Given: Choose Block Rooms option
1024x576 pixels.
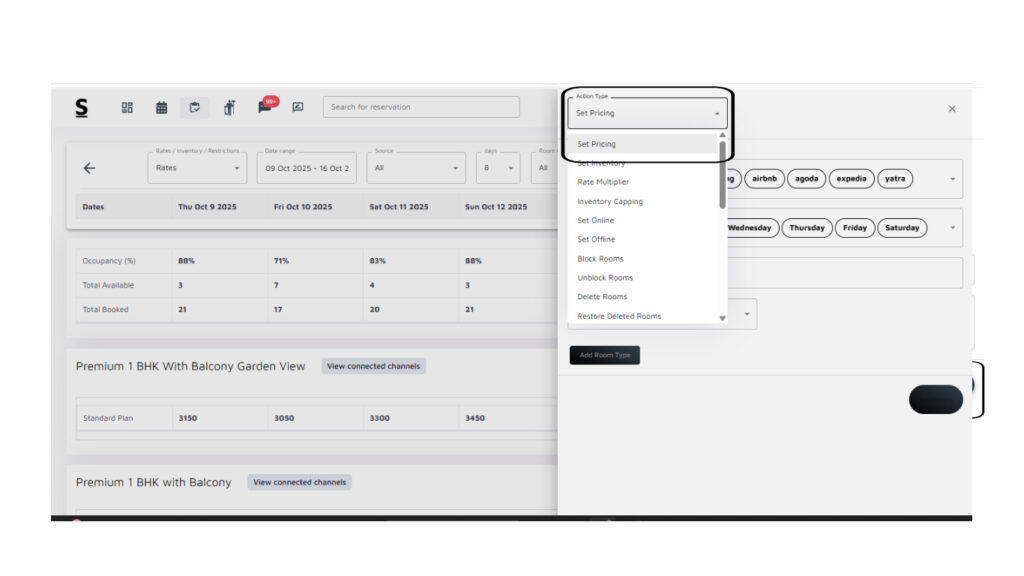Looking at the screenshot, I should (600, 259).
